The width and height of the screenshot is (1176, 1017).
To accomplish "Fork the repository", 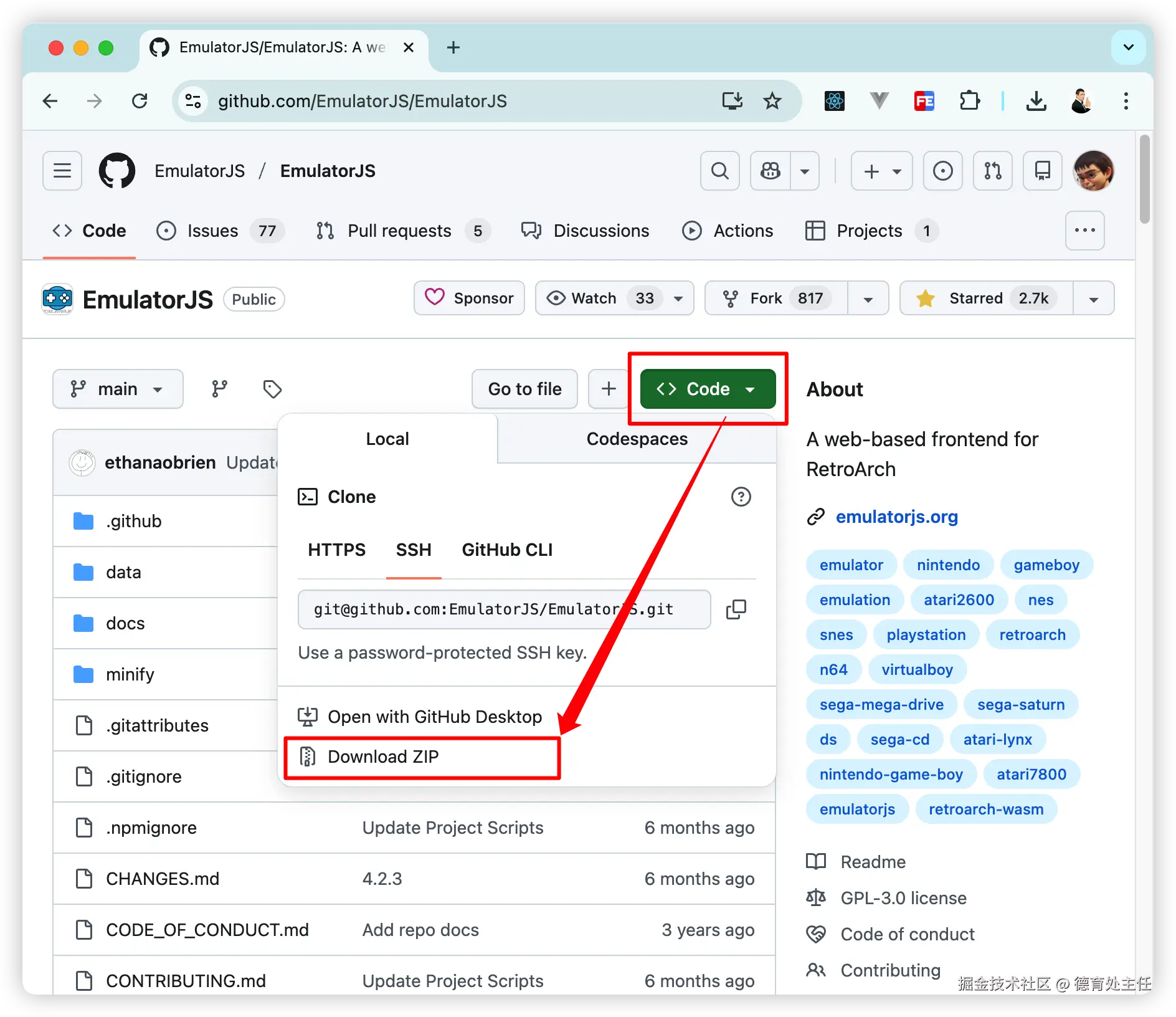I will coord(775,298).
